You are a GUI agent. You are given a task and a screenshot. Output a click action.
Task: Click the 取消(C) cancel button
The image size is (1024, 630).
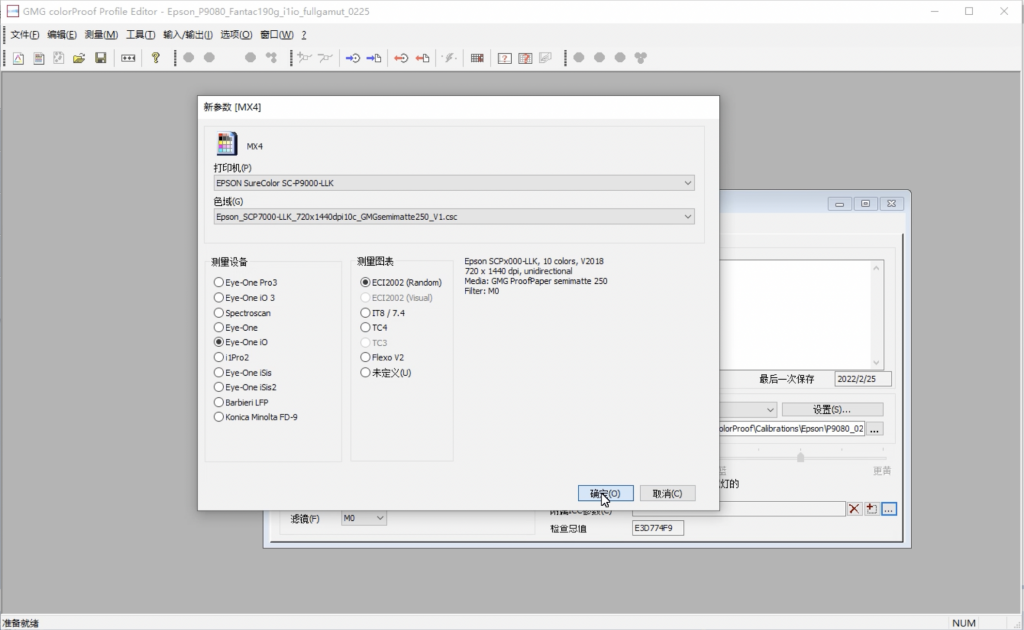click(667, 494)
